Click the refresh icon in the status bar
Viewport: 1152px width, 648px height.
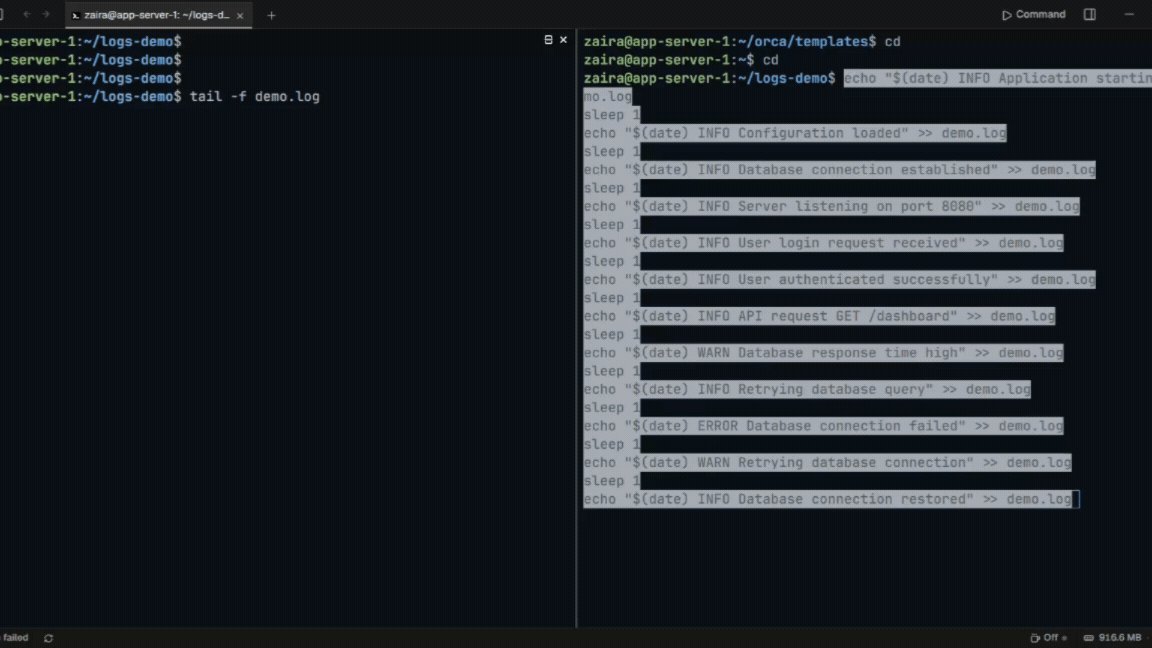pos(48,638)
